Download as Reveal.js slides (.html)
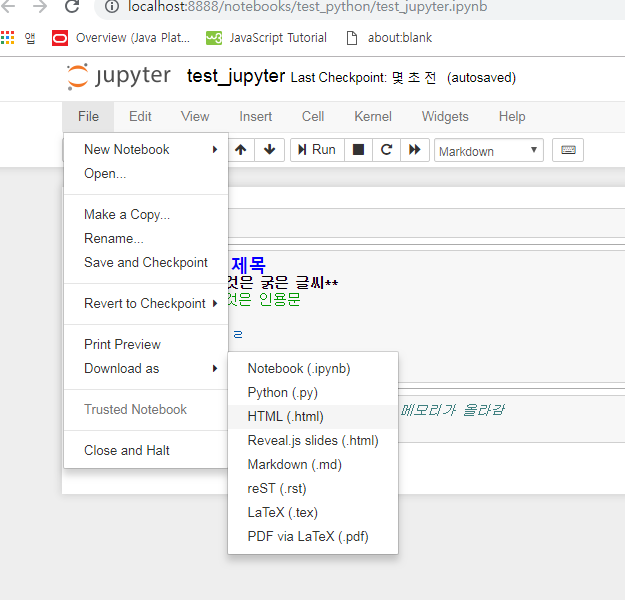Image resolution: width=625 pixels, height=600 pixels. pos(313,441)
